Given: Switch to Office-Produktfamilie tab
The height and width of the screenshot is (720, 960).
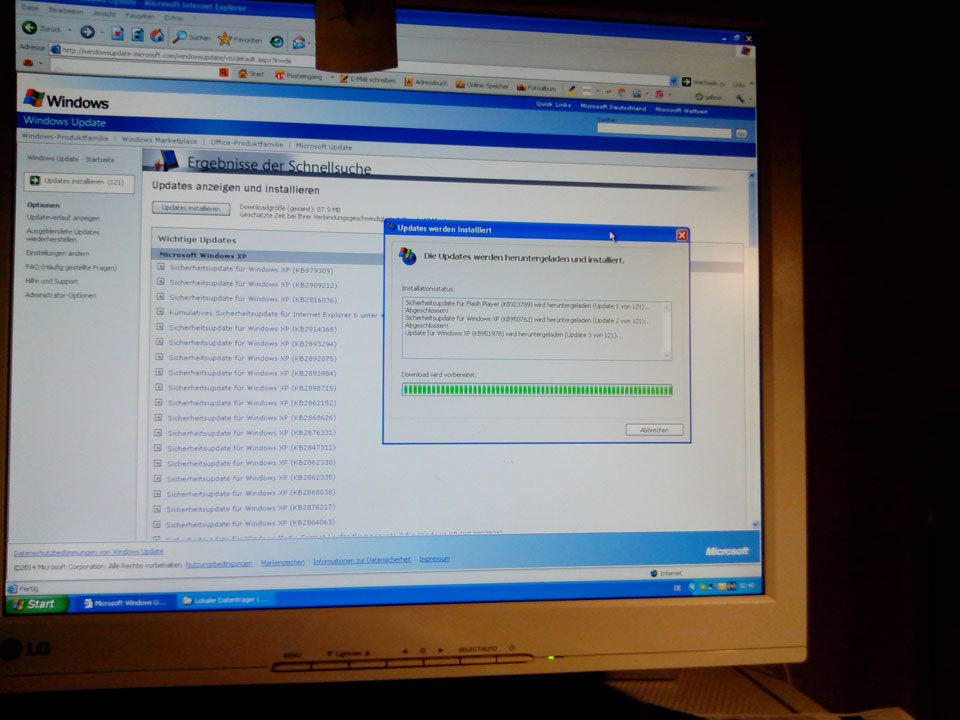Looking at the screenshot, I should point(247,143).
